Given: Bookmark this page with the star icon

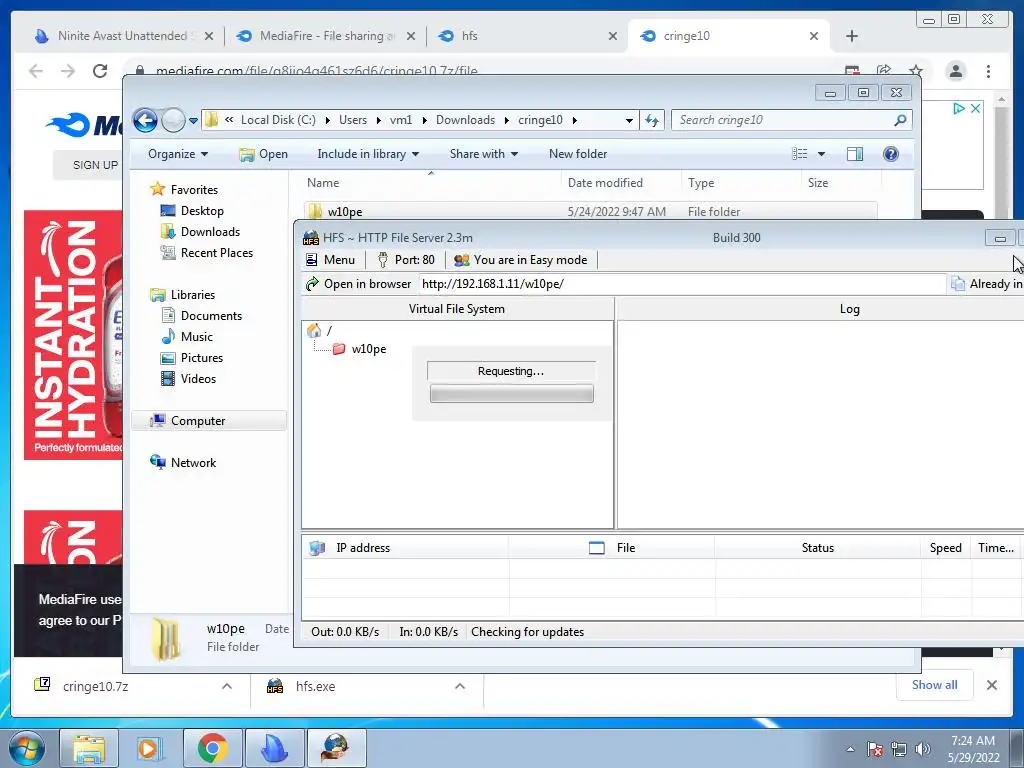Looking at the screenshot, I should click(916, 71).
